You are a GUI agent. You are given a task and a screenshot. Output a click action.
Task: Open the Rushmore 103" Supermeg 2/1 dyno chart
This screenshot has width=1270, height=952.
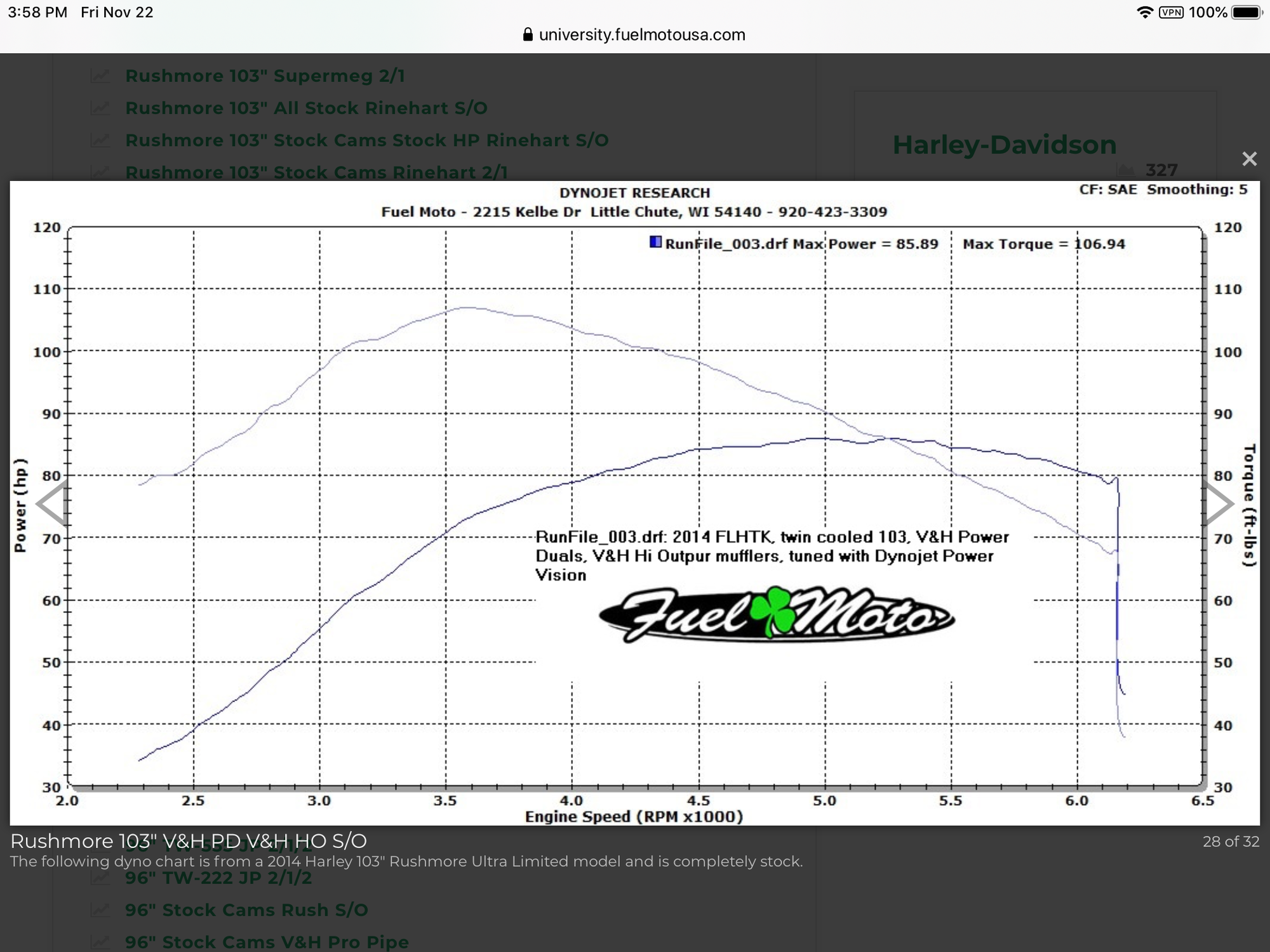point(266,75)
